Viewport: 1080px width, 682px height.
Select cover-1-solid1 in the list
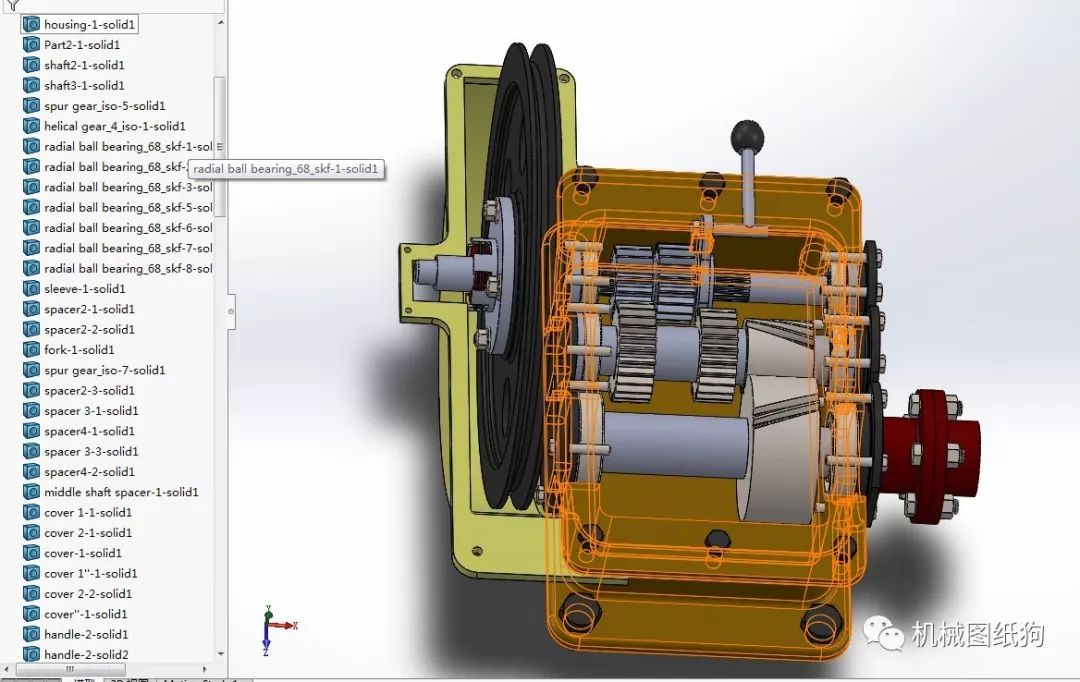(x=83, y=553)
